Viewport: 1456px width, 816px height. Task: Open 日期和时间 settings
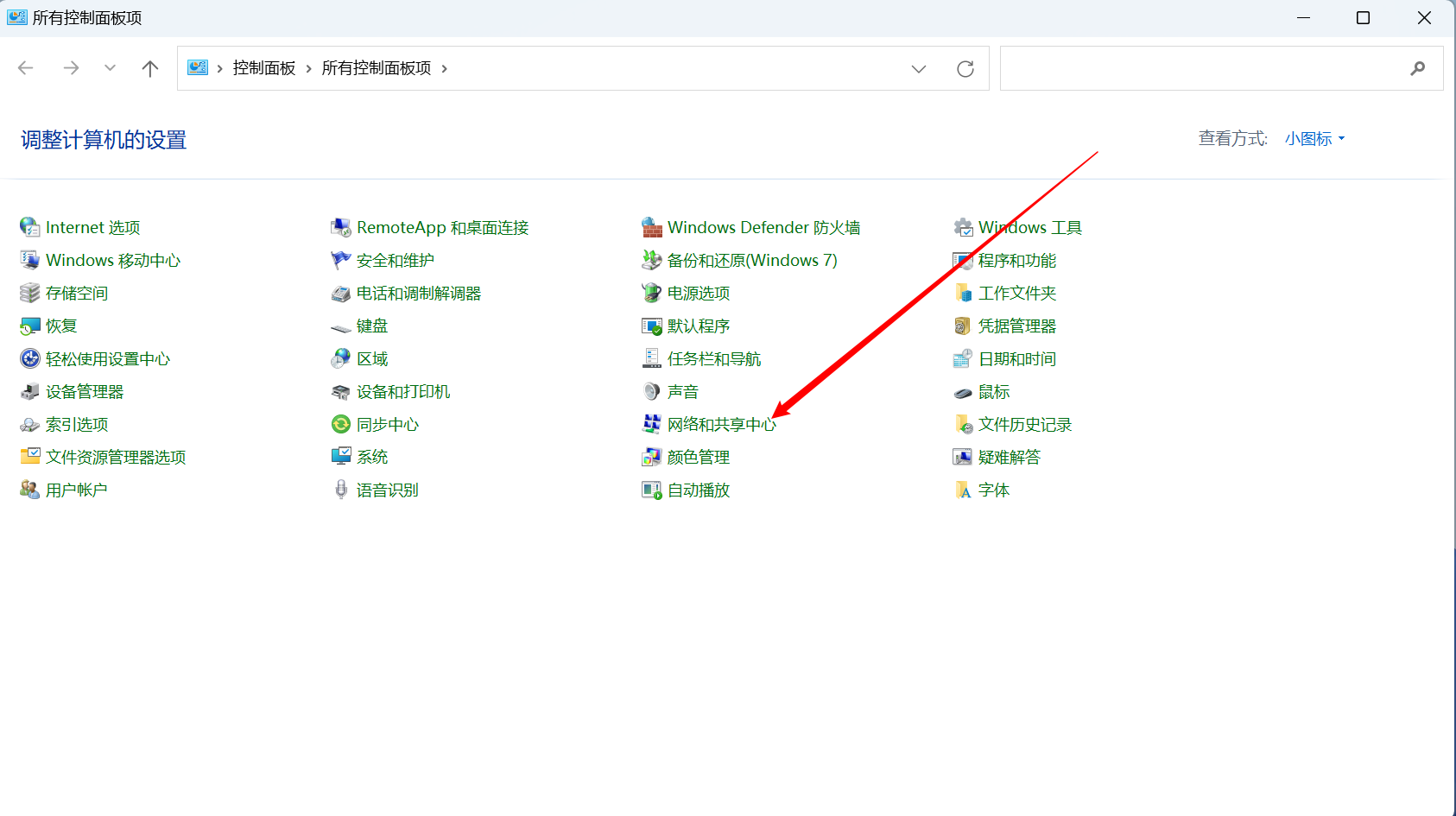1017,358
